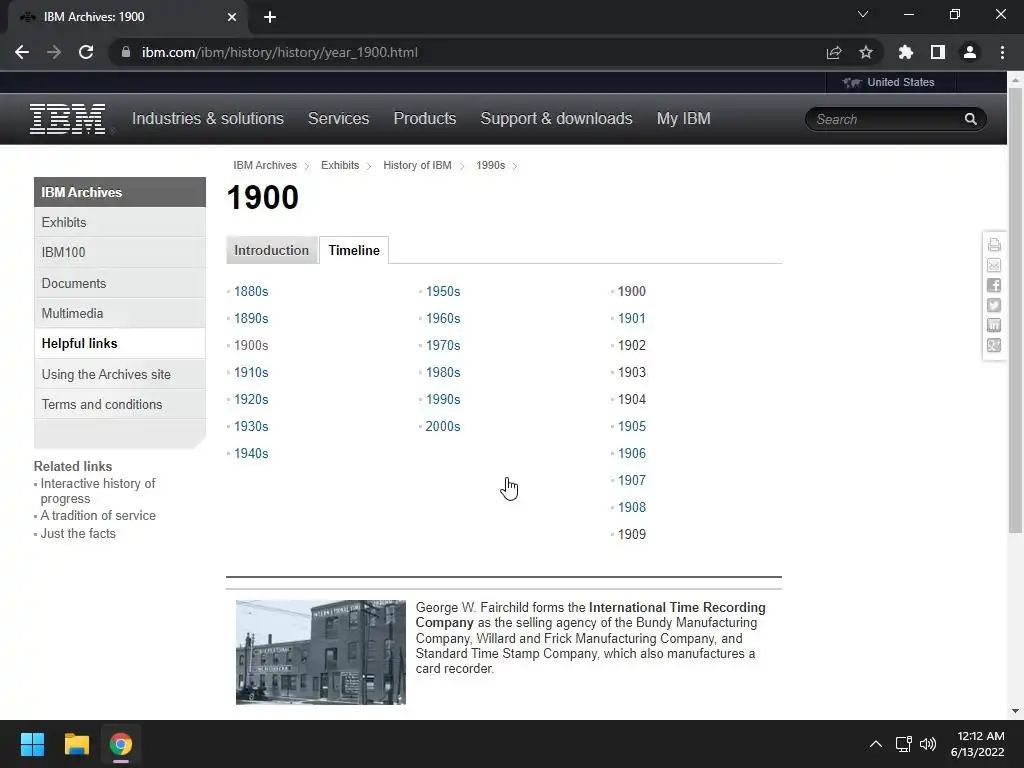Share page on LinkedIn icon
The image size is (1024, 768).
point(994,325)
